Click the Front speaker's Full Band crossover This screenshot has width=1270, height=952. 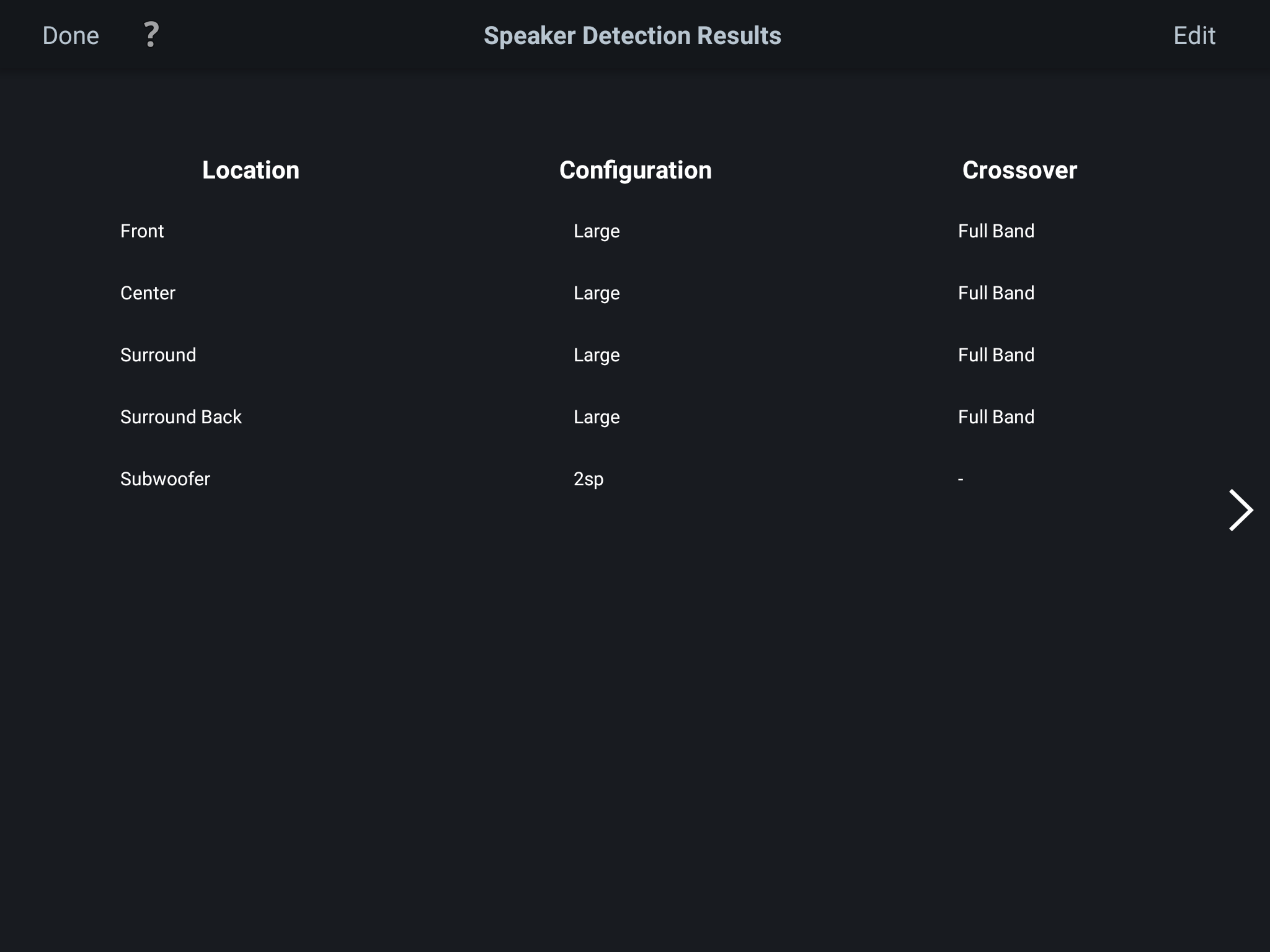tap(996, 231)
